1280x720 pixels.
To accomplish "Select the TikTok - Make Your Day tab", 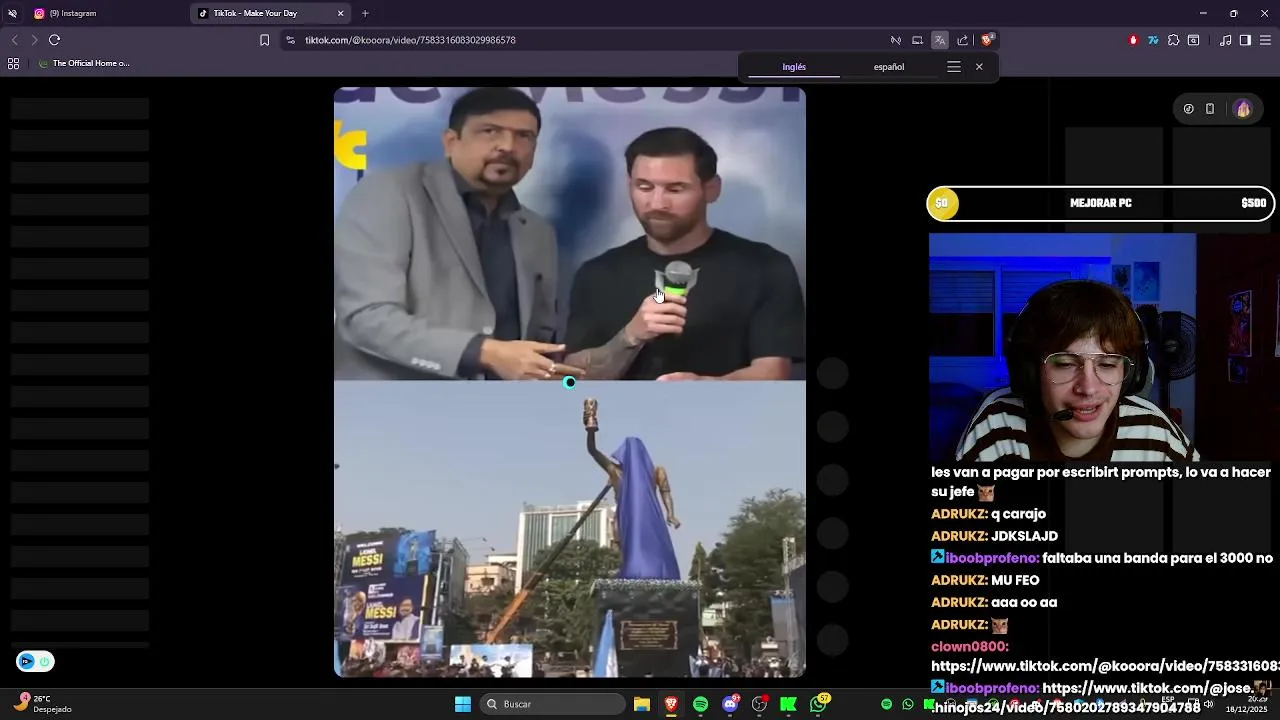I will point(270,13).
